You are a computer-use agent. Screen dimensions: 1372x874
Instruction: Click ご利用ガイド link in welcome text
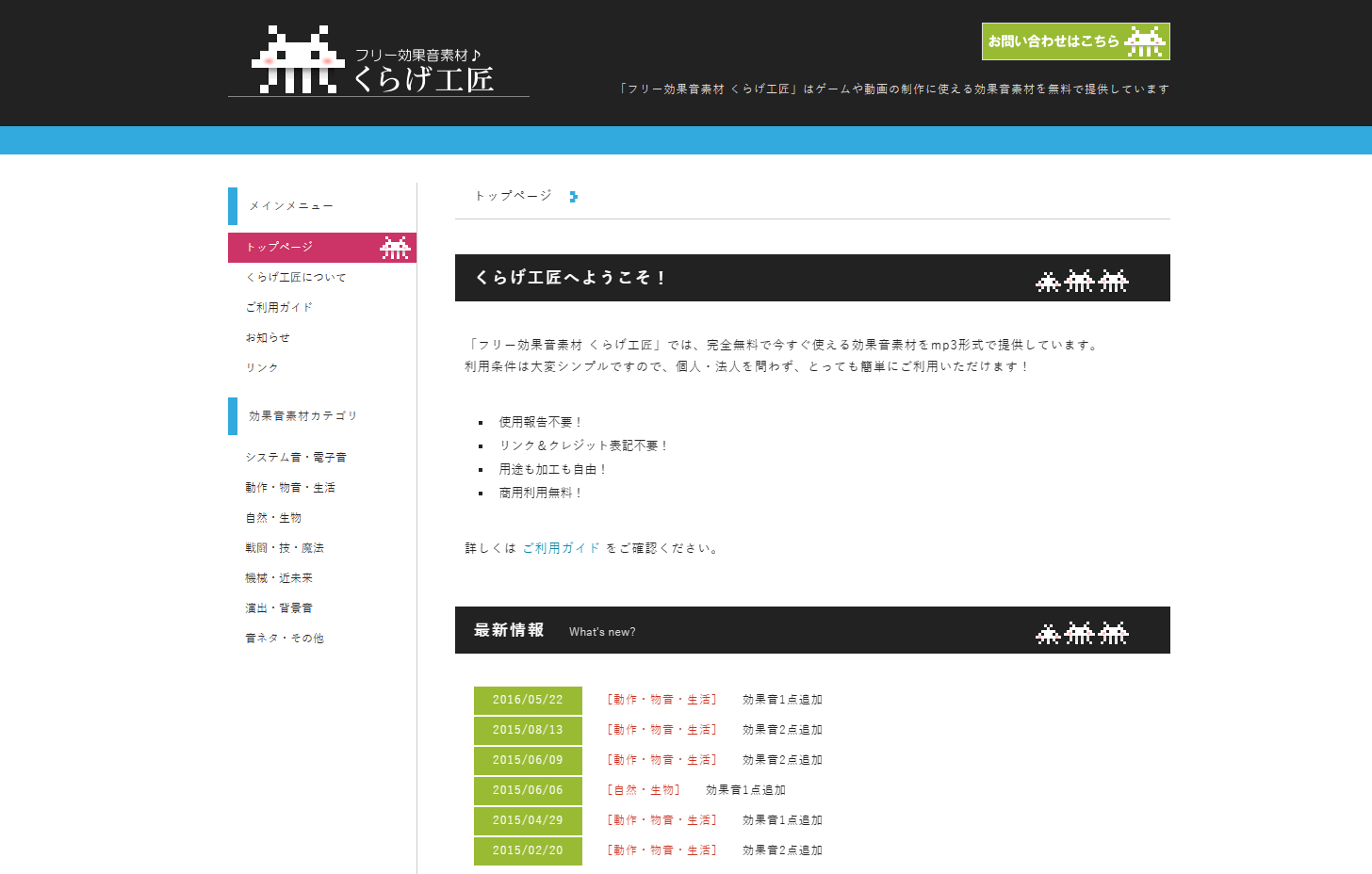[x=562, y=548]
